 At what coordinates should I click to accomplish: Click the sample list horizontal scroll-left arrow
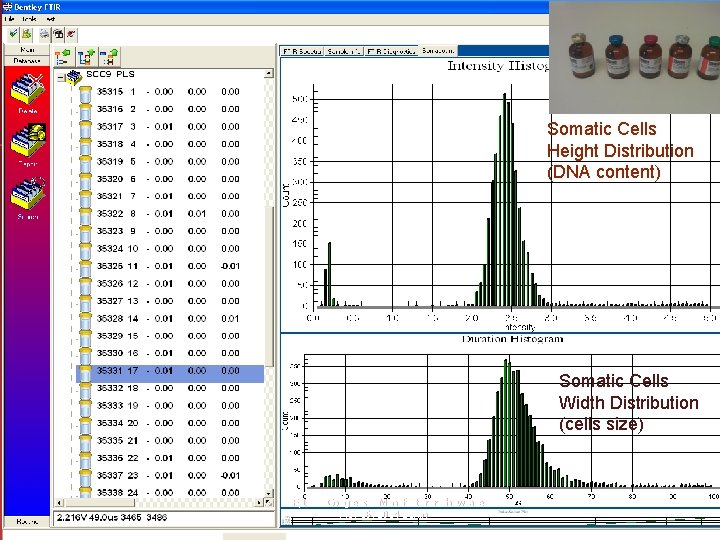(x=59, y=503)
